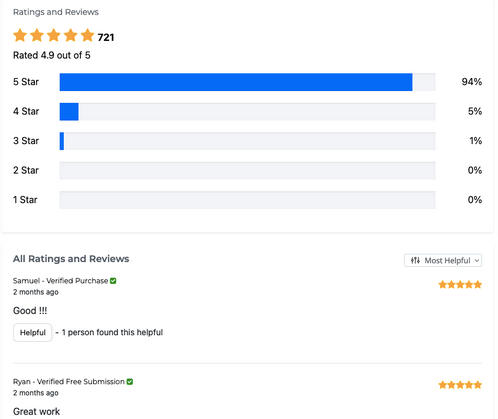Click the third star of the overall rating
498x419 pixels.
tap(54, 35)
